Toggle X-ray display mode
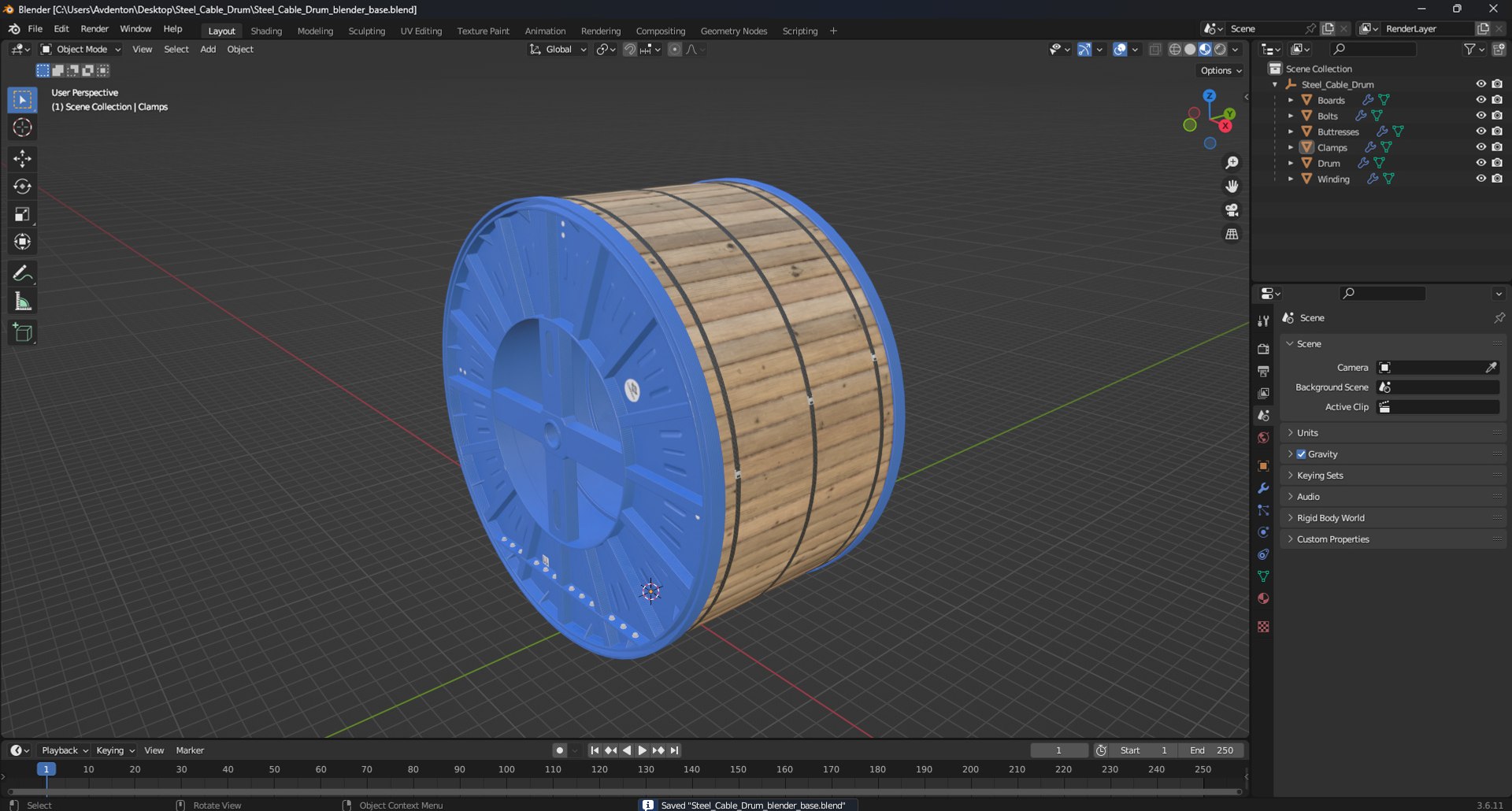Screen dimensions: 1512x811 coord(1155,50)
